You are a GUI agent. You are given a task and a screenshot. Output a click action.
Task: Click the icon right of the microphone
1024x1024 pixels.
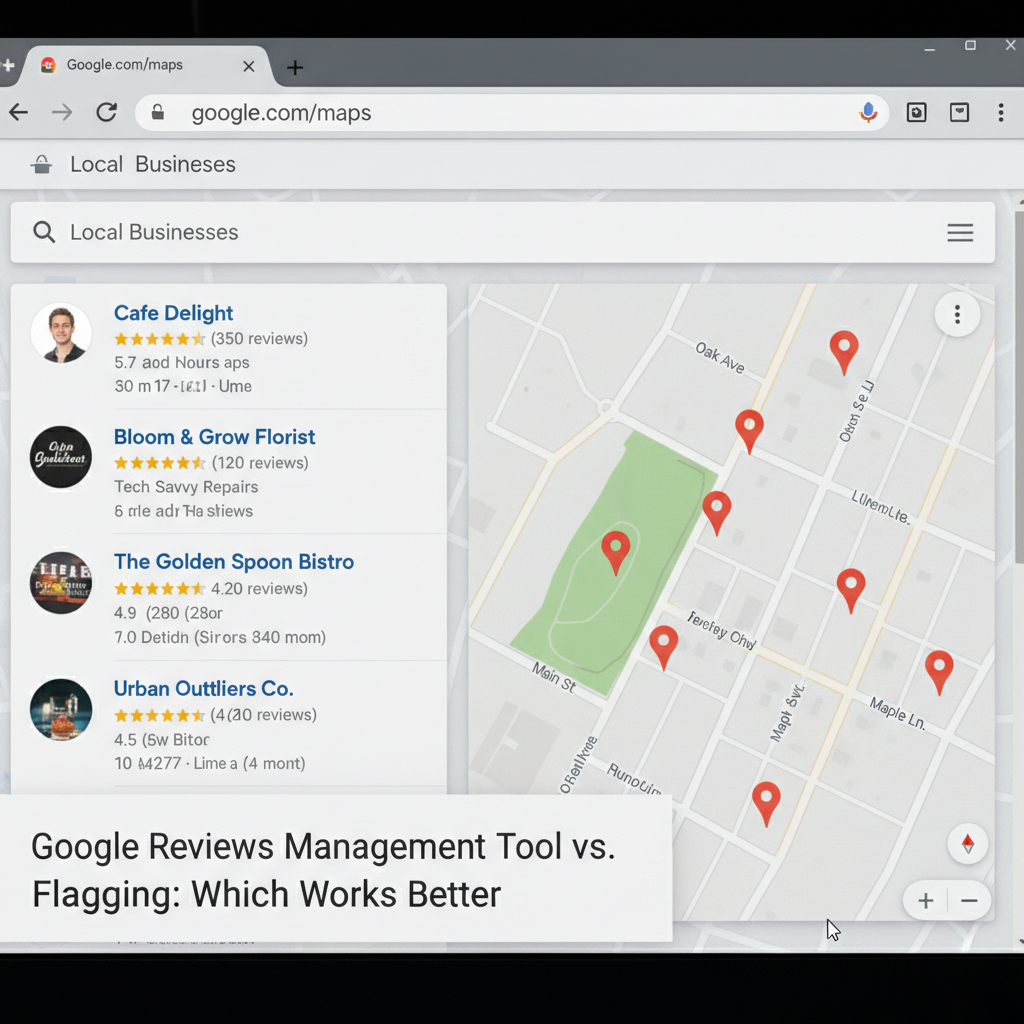click(916, 112)
